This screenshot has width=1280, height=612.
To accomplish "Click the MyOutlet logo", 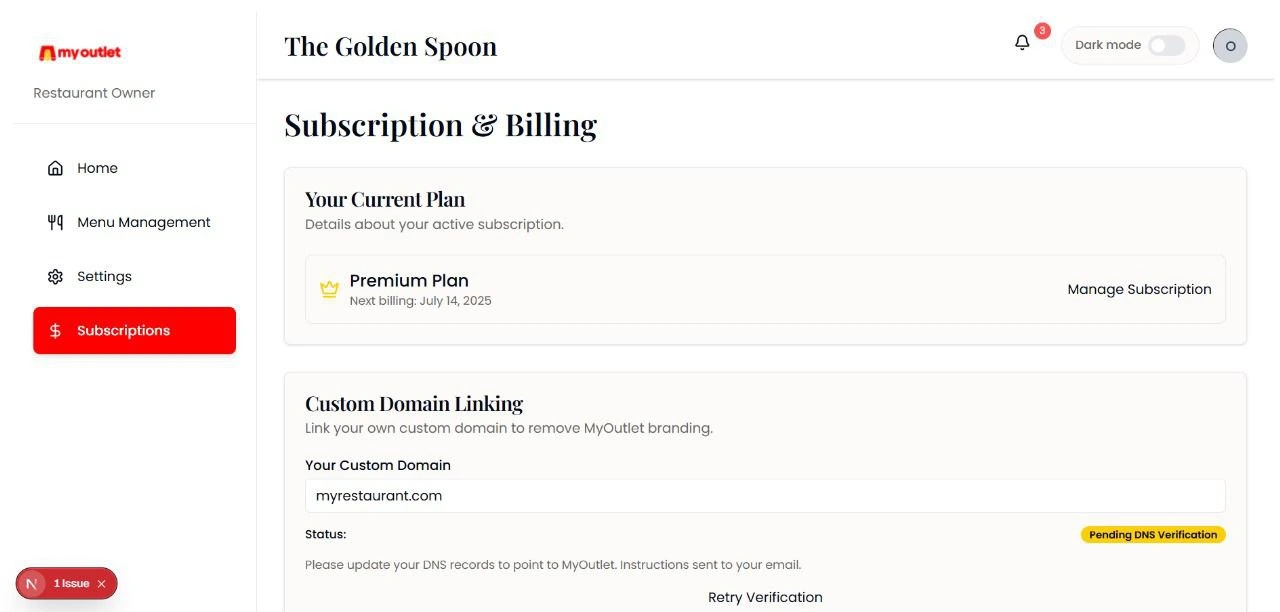I will [80, 52].
